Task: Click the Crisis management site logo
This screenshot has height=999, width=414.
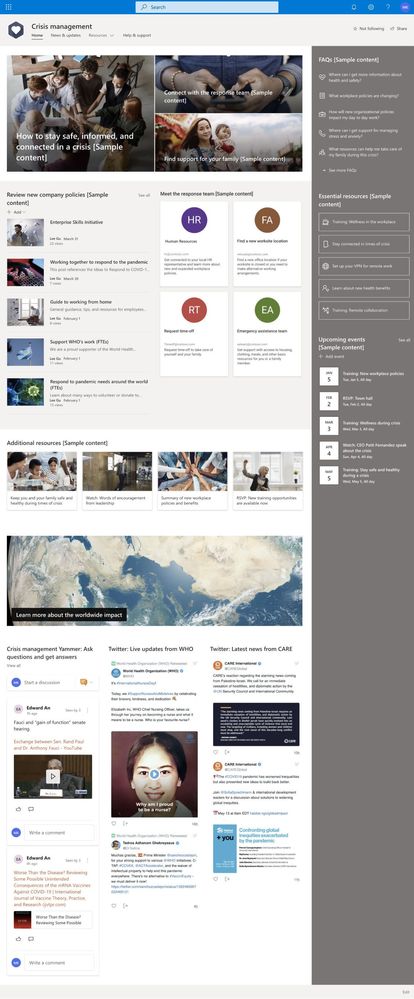Action: 16,29
